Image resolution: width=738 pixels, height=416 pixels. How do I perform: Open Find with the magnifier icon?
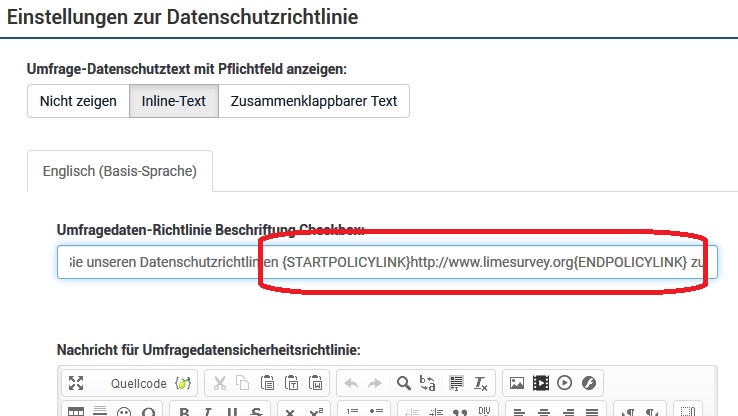click(404, 382)
